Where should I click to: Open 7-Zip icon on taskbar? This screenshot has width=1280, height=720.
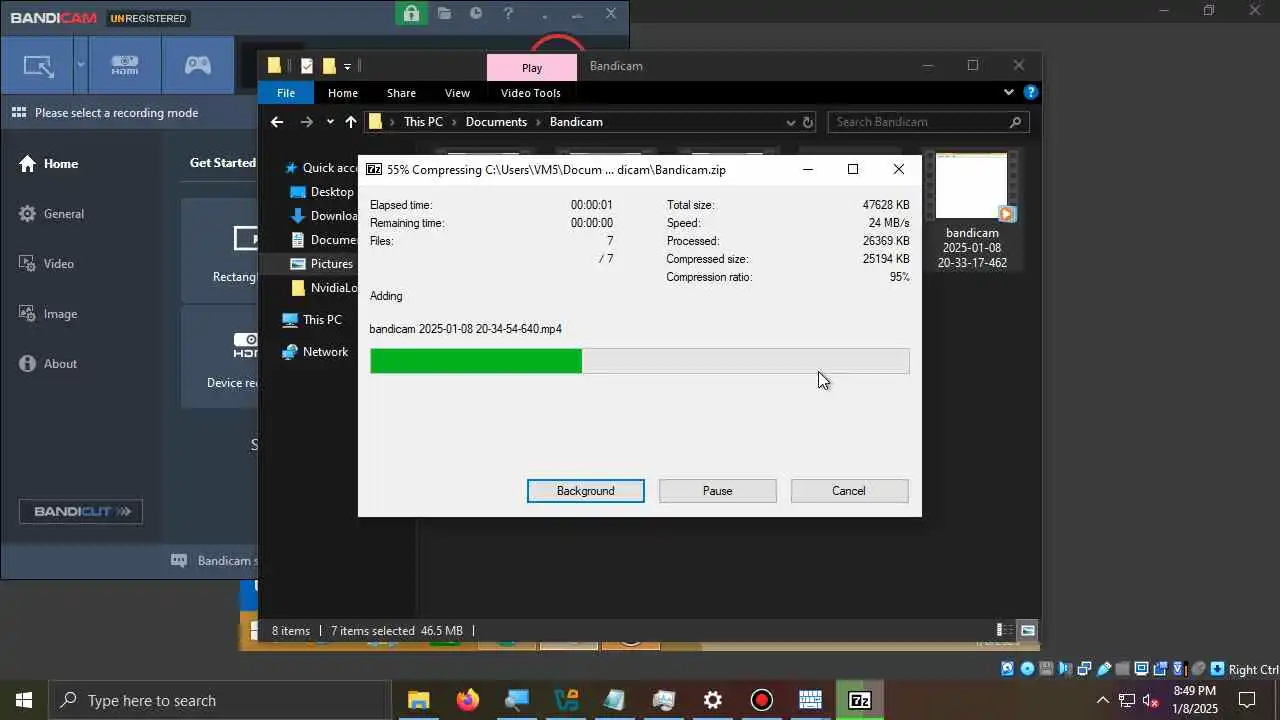(x=860, y=700)
